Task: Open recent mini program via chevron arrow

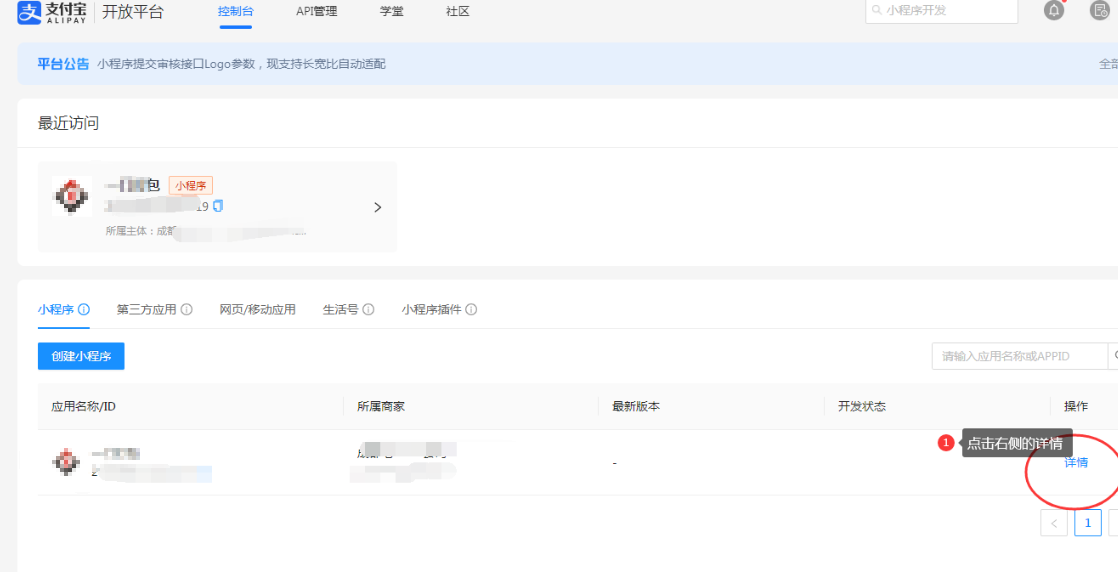Action: (x=377, y=207)
